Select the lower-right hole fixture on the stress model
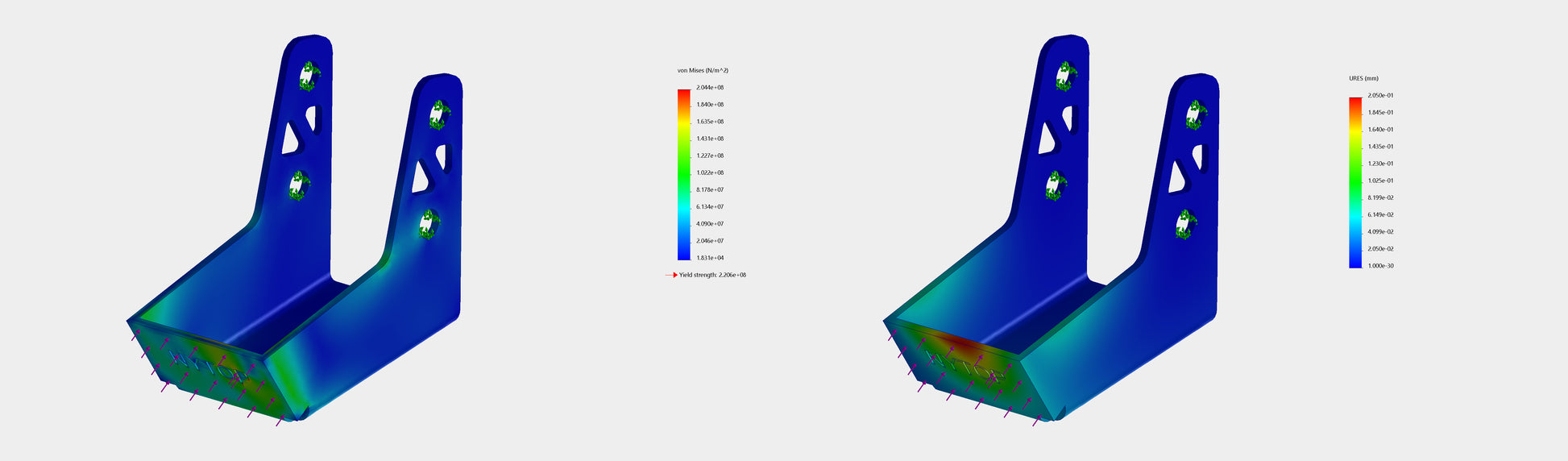Viewport: 1568px width, 461px height. tap(429, 224)
